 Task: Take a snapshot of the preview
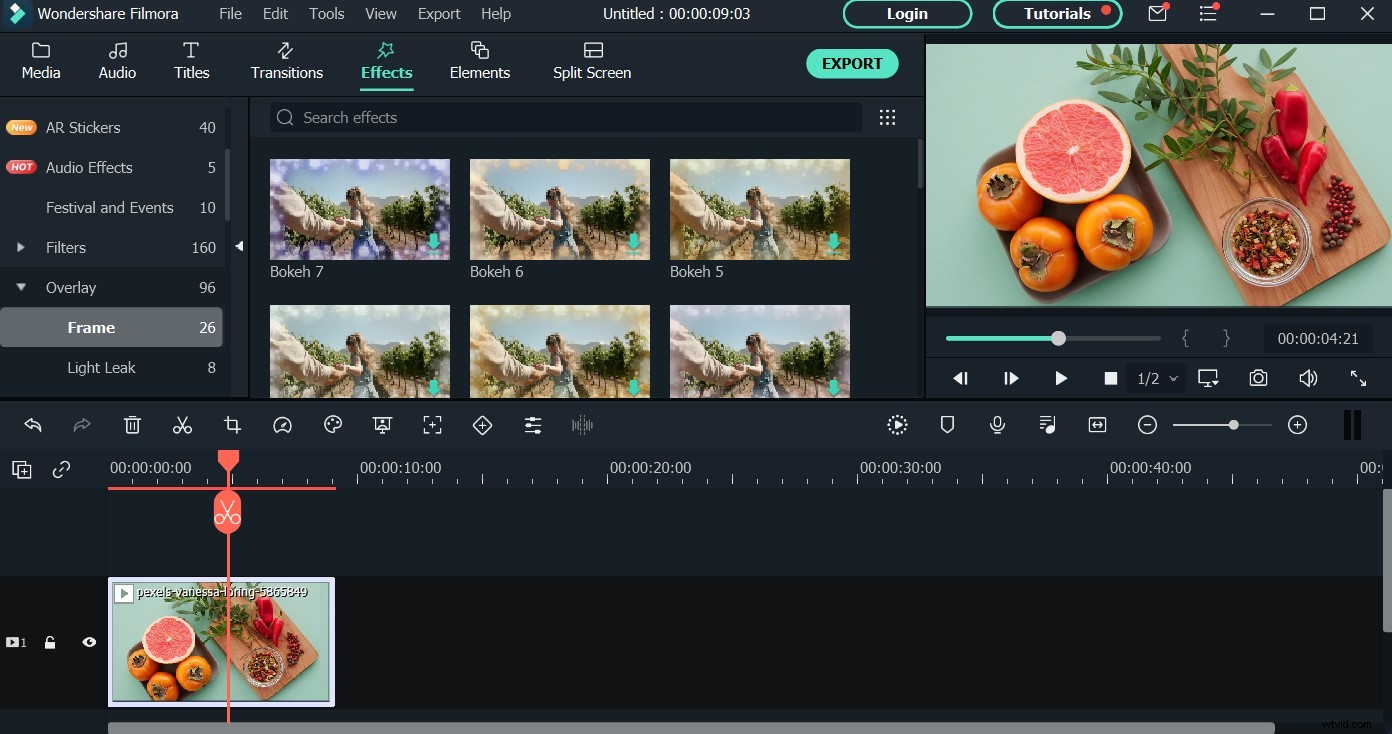1258,378
